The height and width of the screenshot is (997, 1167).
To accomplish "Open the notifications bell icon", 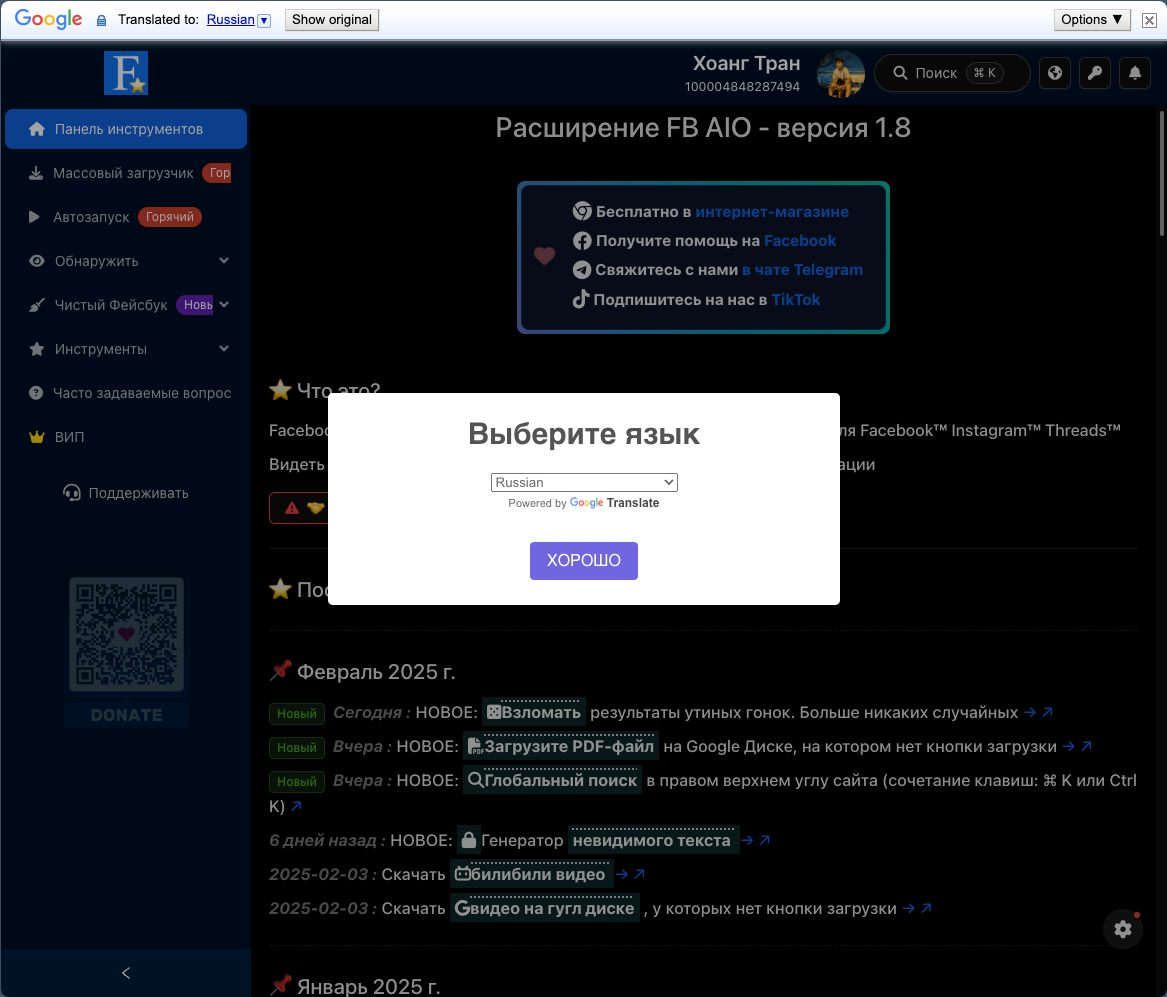I will tap(1135, 73).
